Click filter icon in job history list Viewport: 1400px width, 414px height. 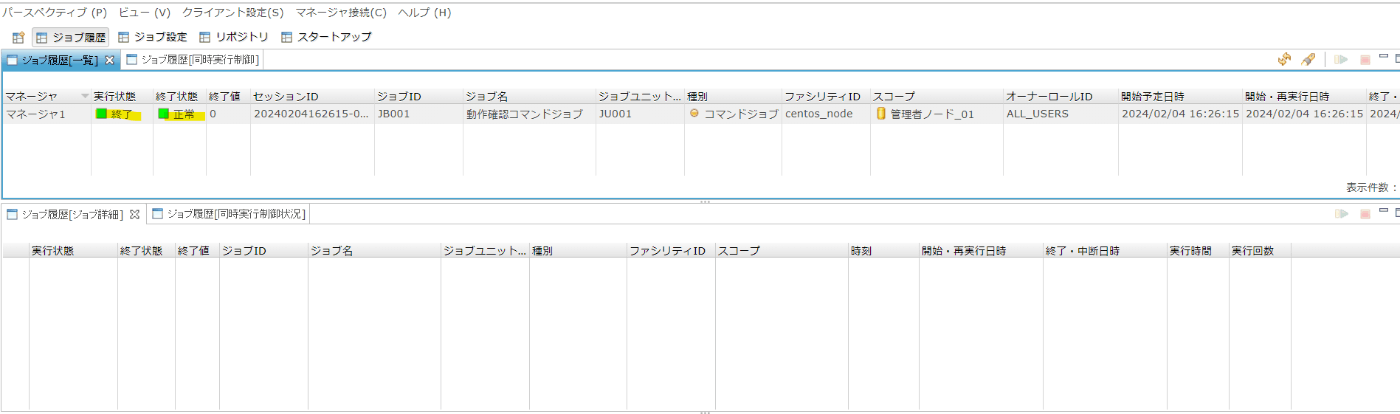click(x=1308, y=60)
